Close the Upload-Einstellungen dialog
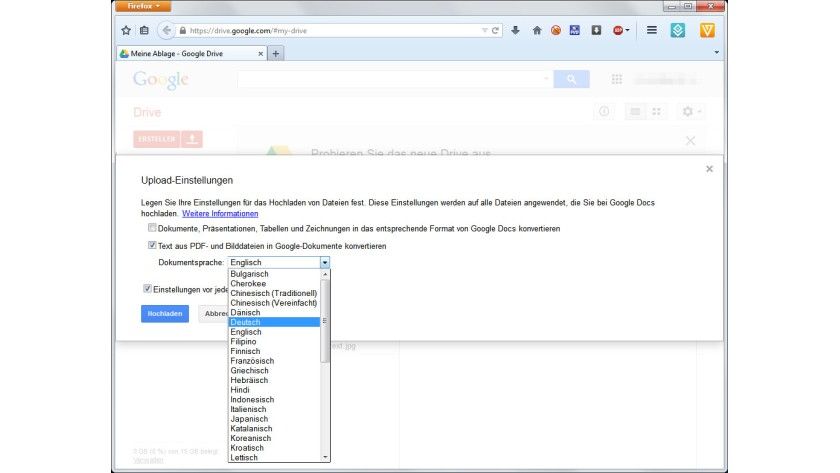Image resolution: width=840 pixels, height=473 pixels. pos(709,169)
